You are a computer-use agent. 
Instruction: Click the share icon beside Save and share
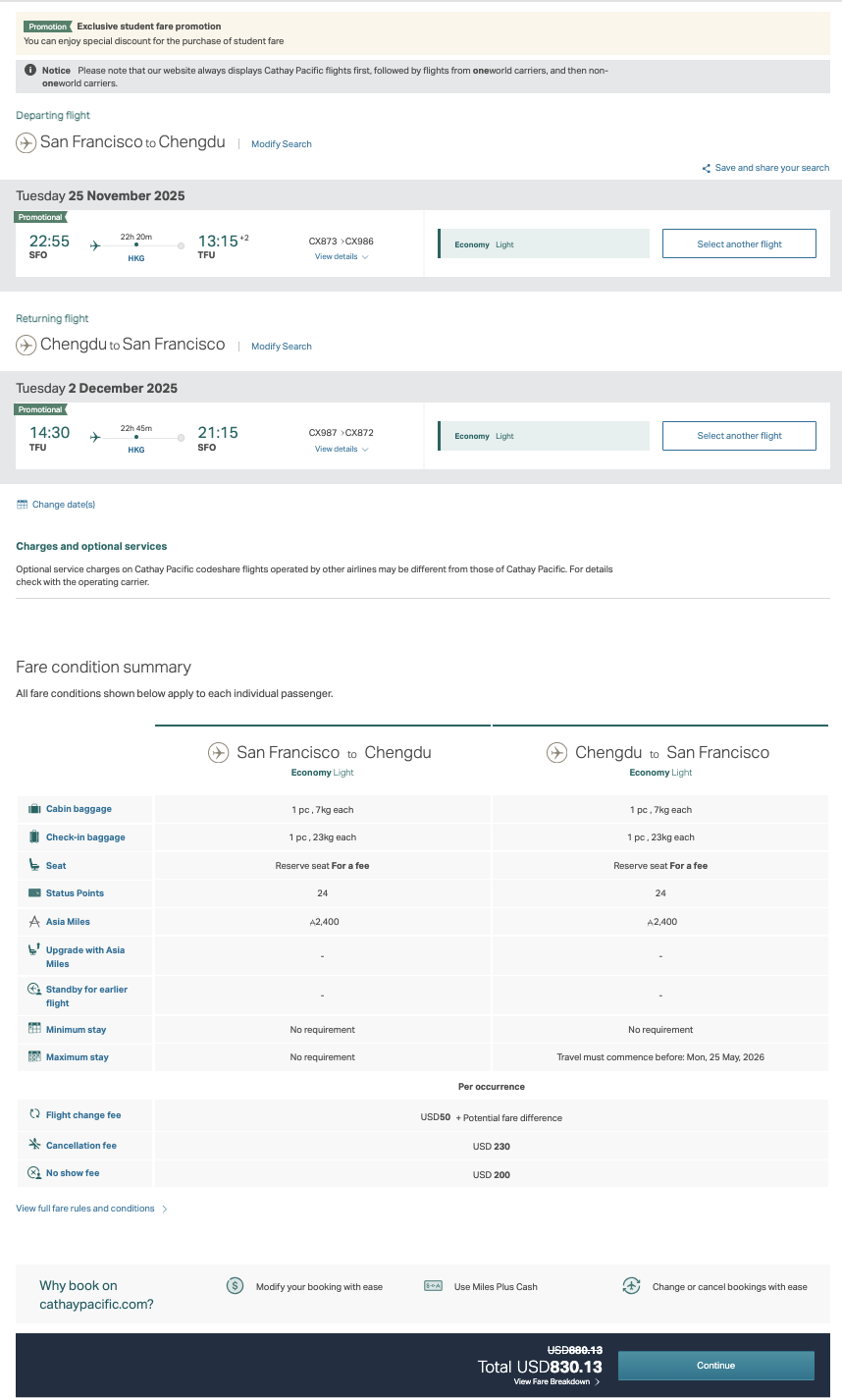[x=706, y=168]
